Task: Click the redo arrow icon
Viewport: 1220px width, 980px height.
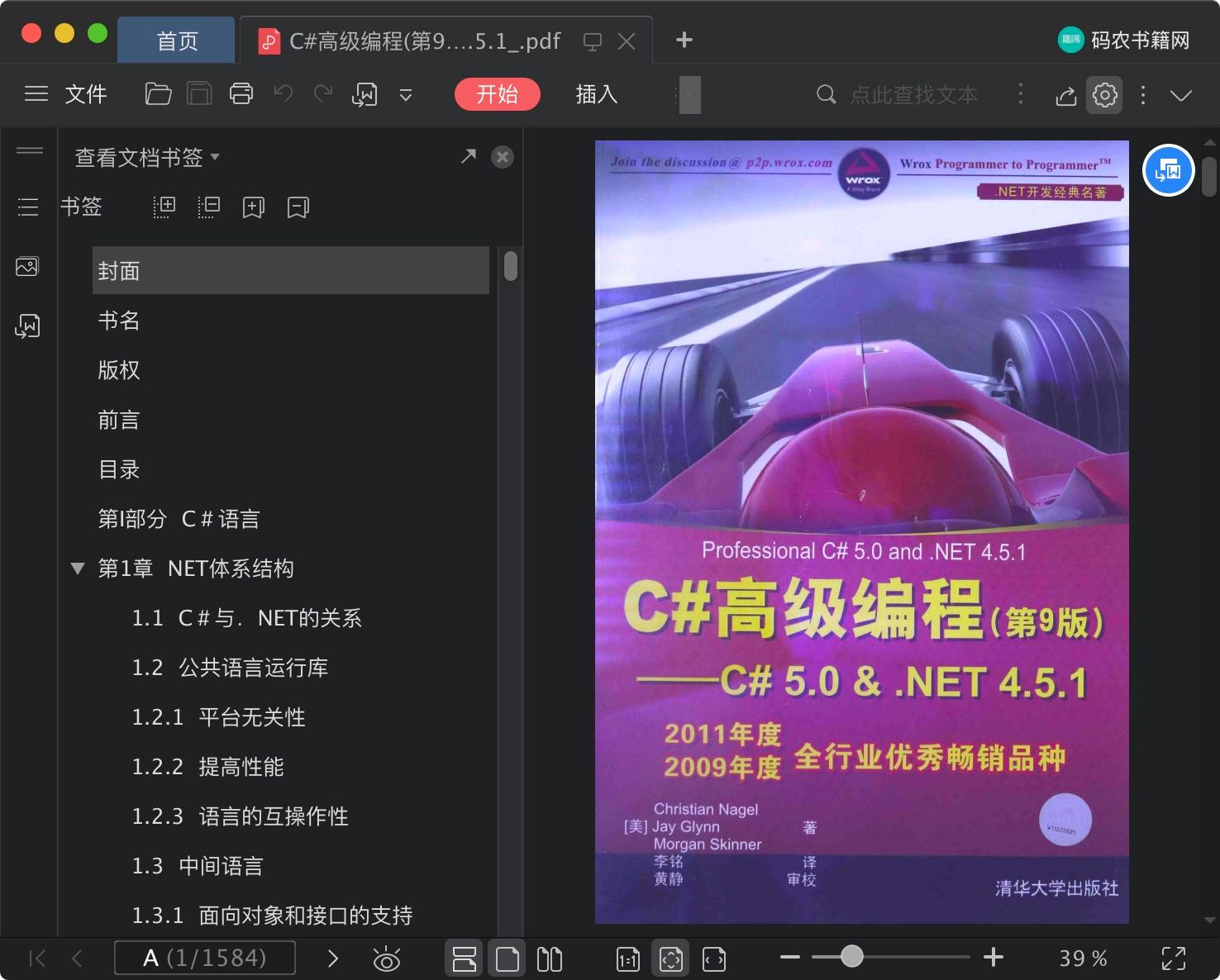Action: tap(323, 94)
